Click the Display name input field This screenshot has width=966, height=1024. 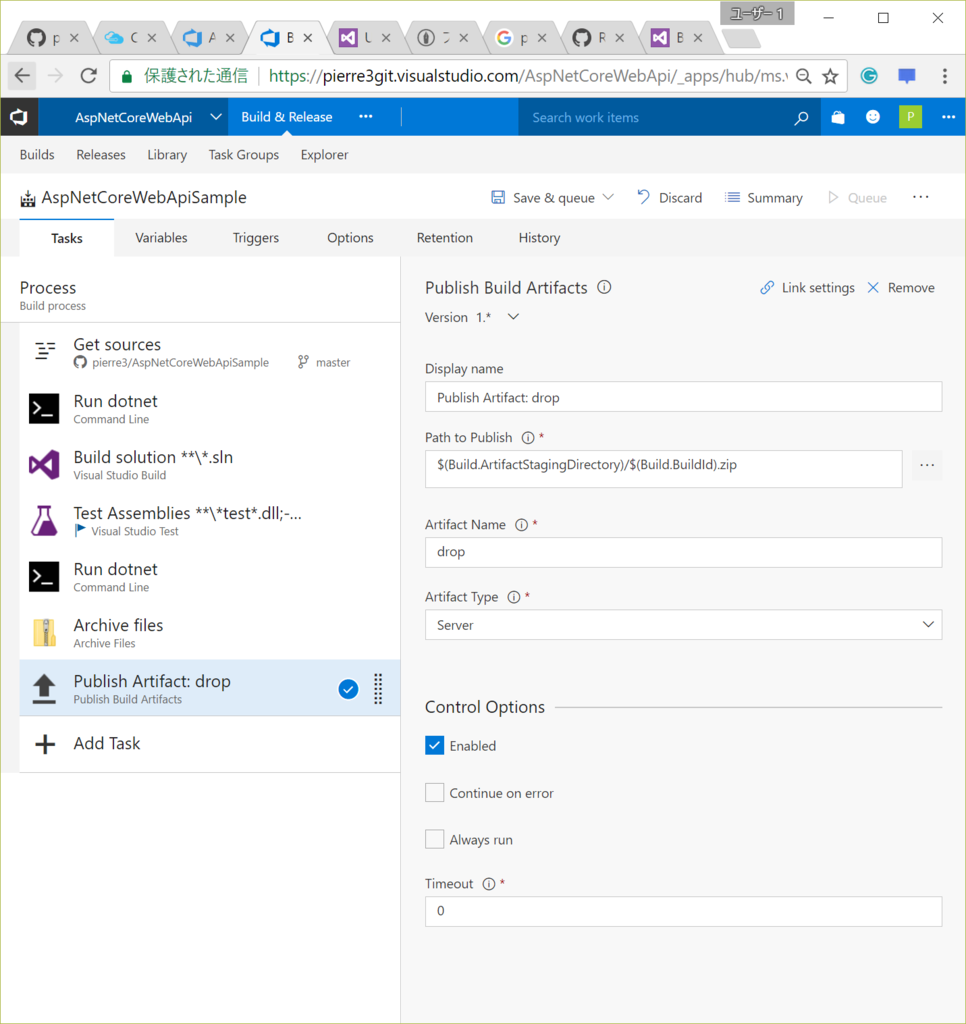(x=683, y=397)
